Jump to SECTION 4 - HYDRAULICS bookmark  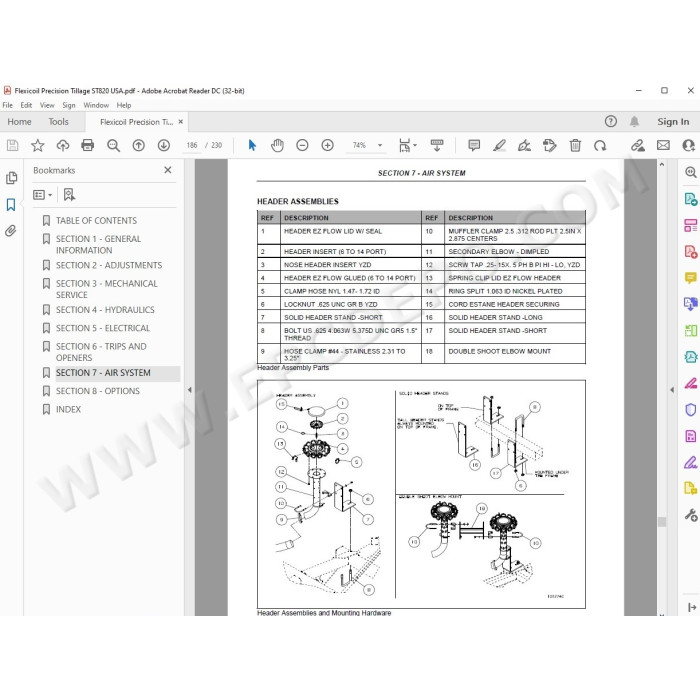coord(105,310)
